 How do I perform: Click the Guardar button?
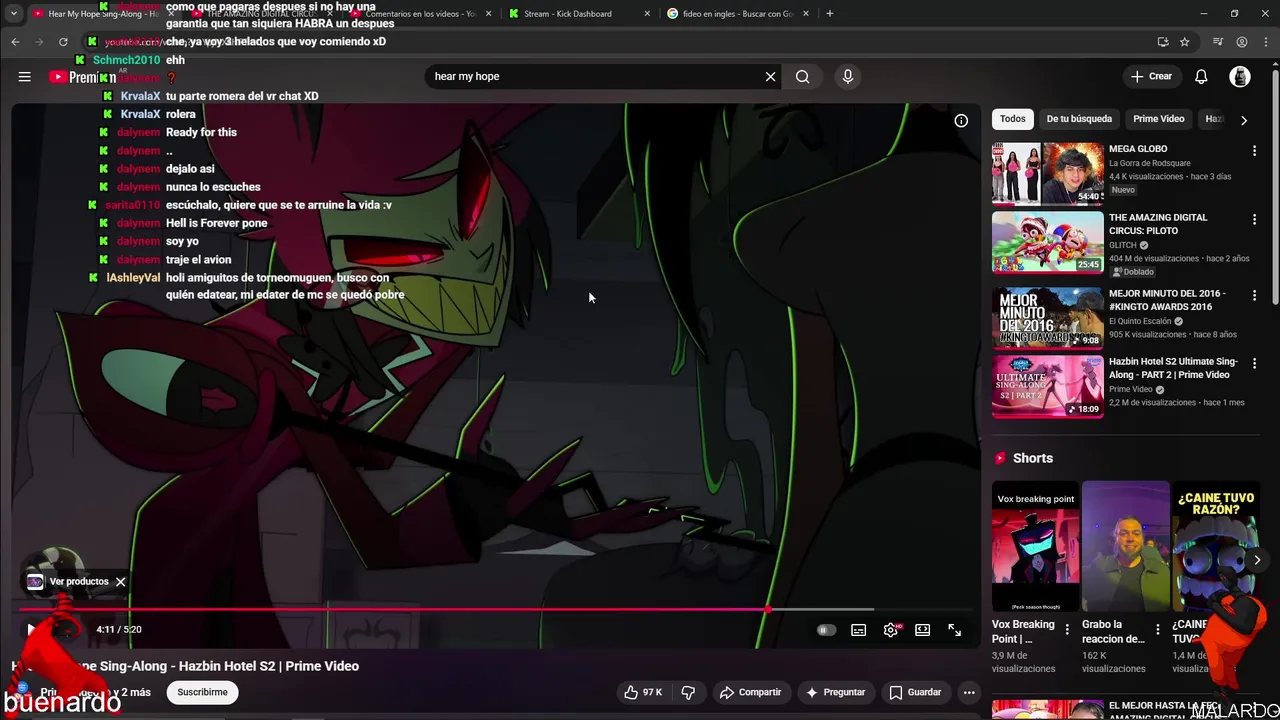916,692
